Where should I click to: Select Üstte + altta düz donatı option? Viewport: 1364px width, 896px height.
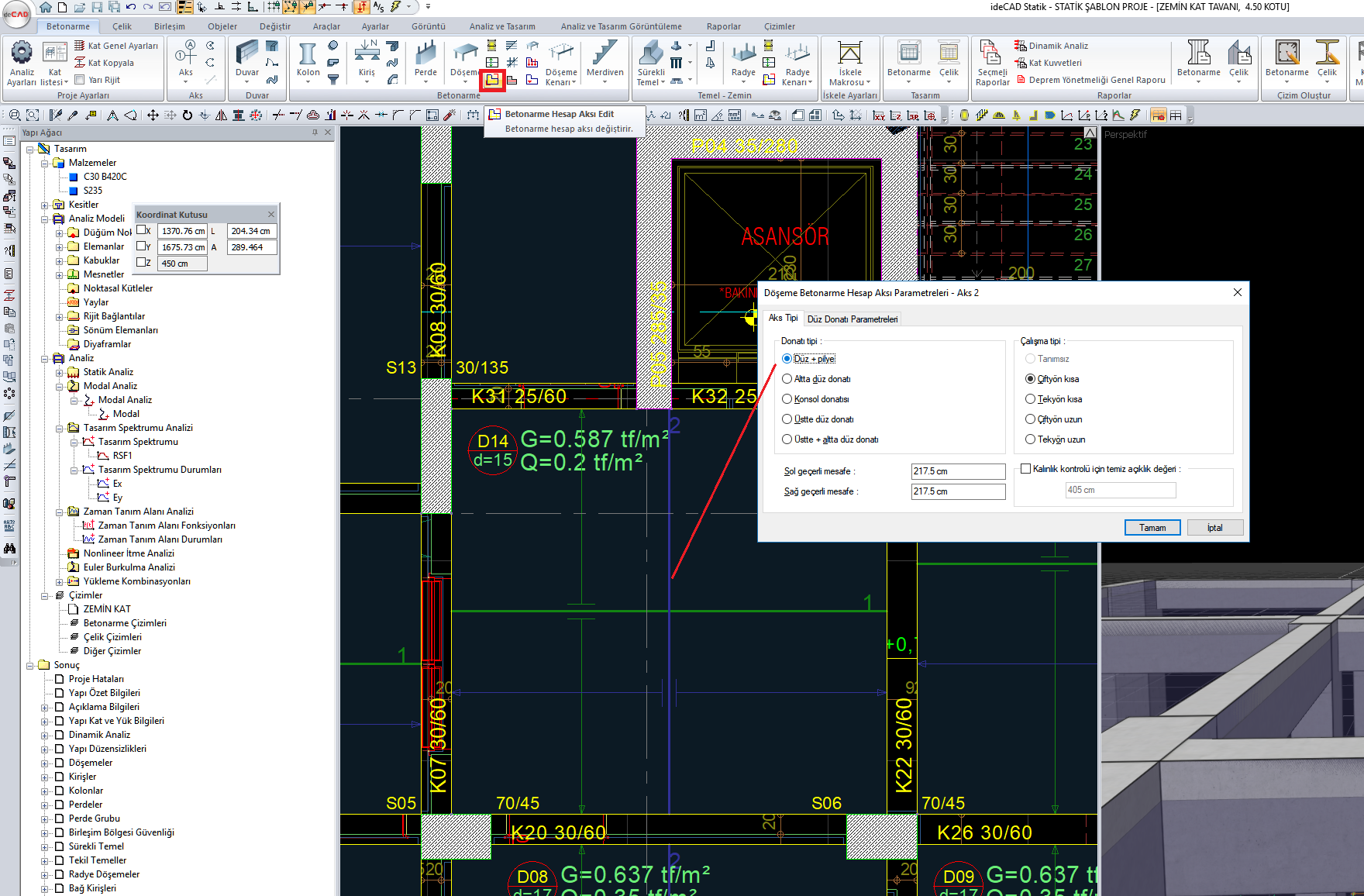click(831, 439)
